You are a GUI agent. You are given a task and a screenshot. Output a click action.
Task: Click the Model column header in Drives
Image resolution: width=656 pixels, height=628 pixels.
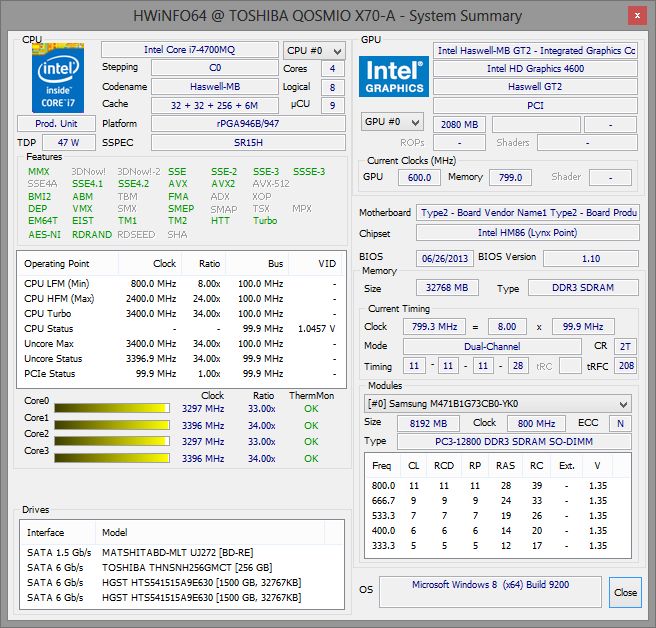(x=210, y=533)
